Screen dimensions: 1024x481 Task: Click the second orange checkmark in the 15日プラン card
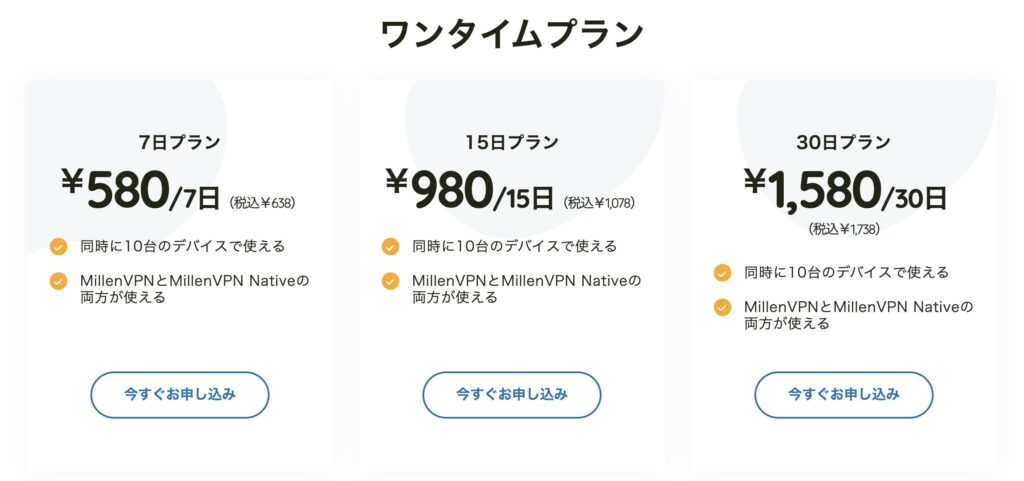(390, 281)
